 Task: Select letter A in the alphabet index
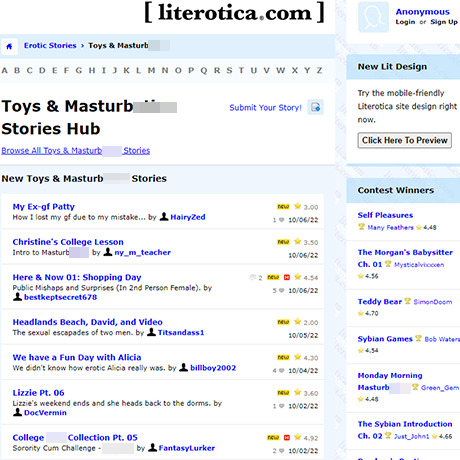coord(4,70)
